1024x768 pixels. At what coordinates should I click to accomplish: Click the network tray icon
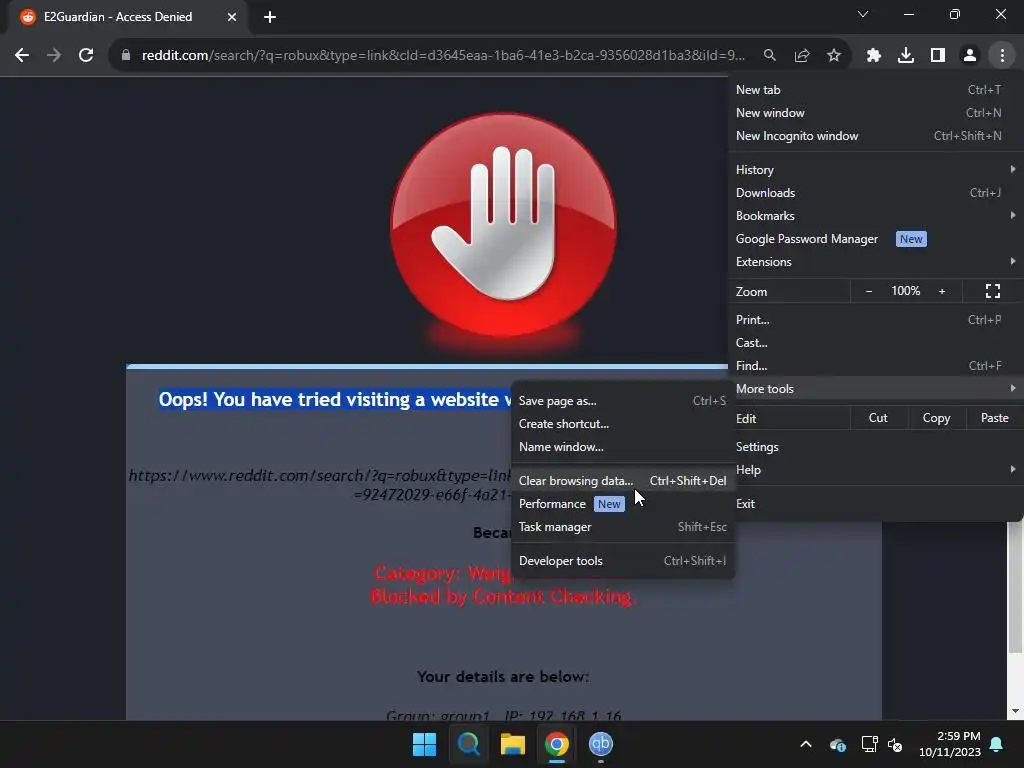(869, 744)
